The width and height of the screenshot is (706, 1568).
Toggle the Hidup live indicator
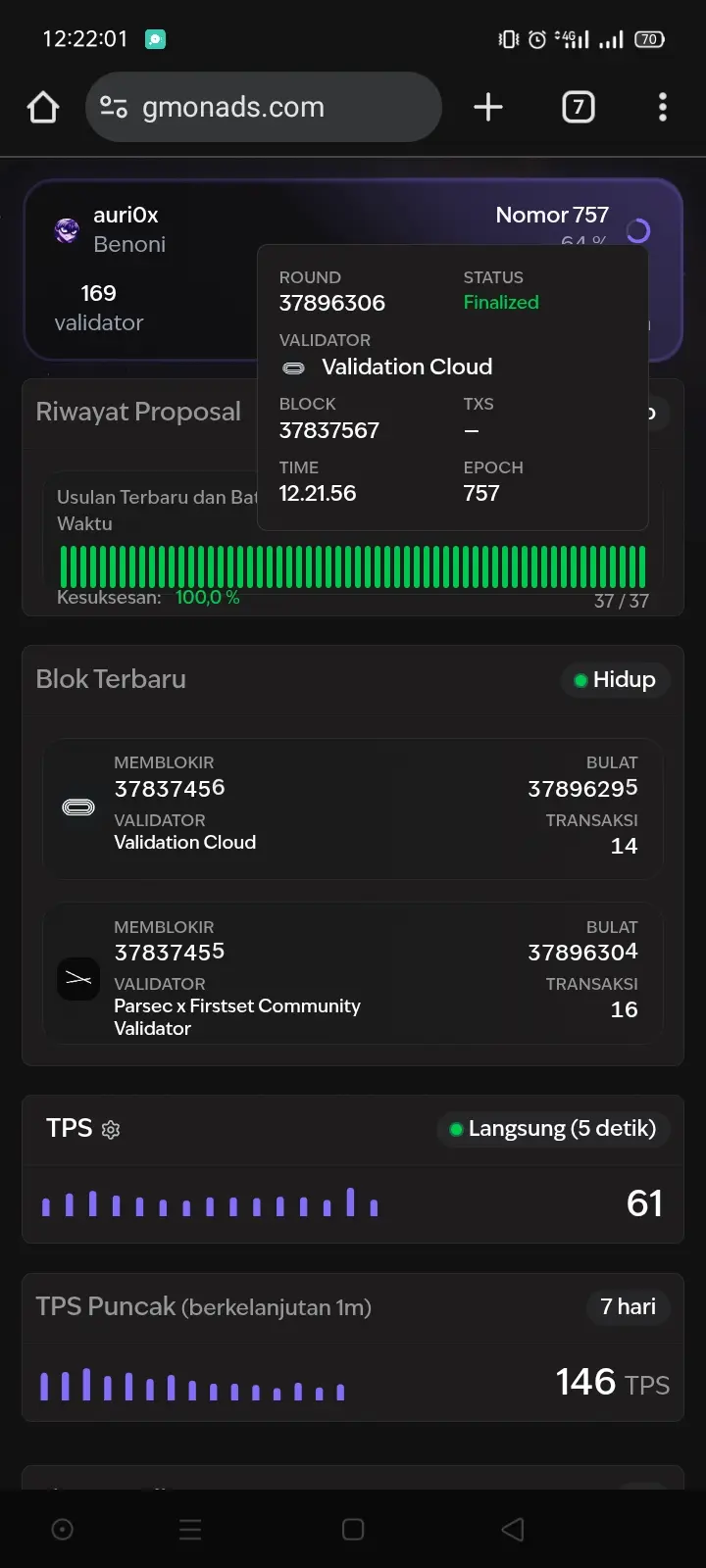[615, 679]
